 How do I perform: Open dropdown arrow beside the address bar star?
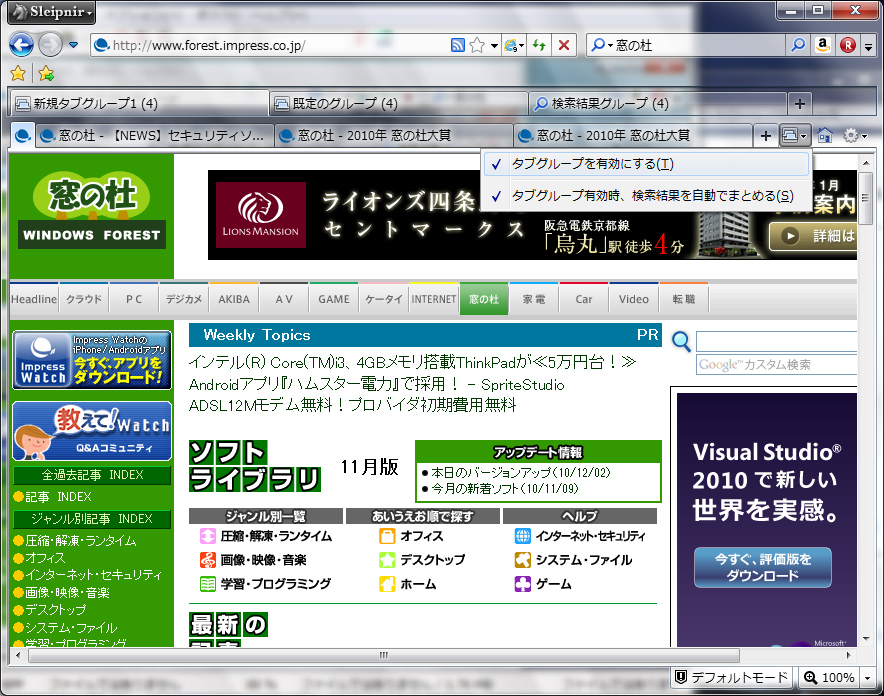[x=494, y=46]
